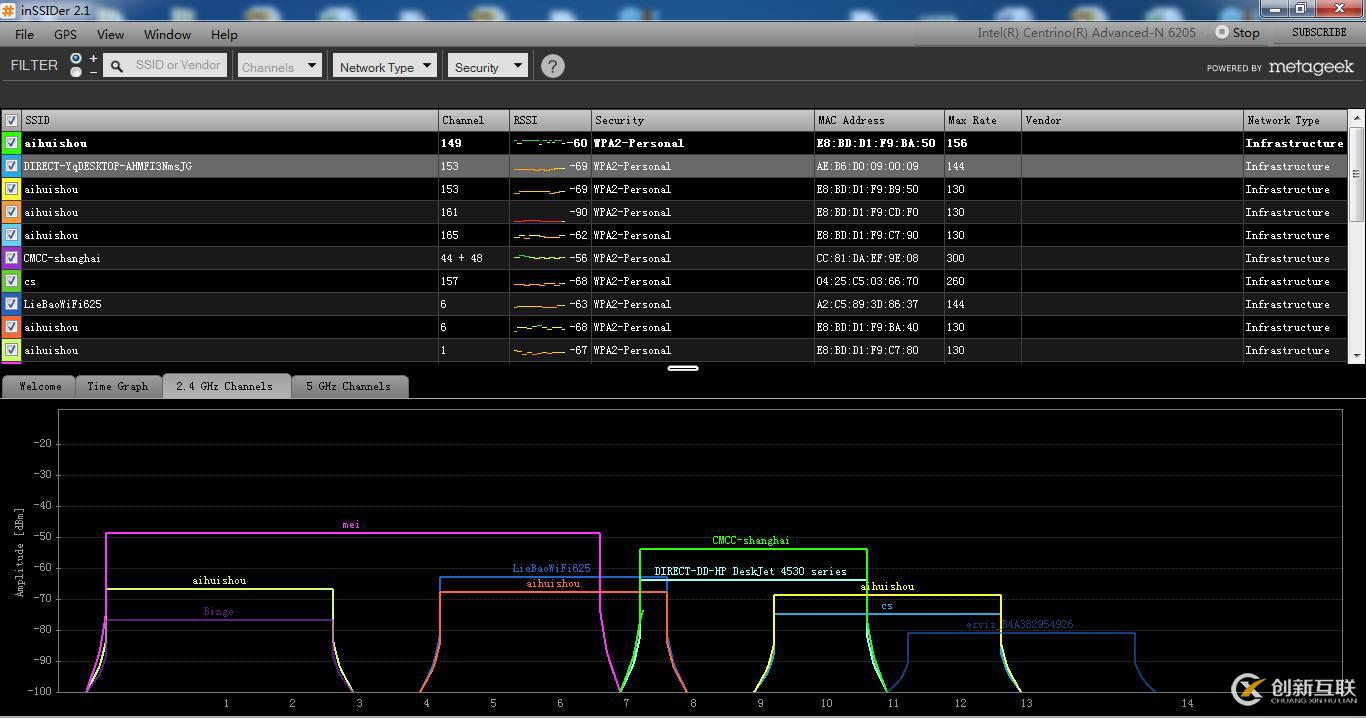Image resolution: width=1366 pixels, height=718 pixels.
Task: Switch to the 5 GHz Channels tab
Action: pos(348,386)
